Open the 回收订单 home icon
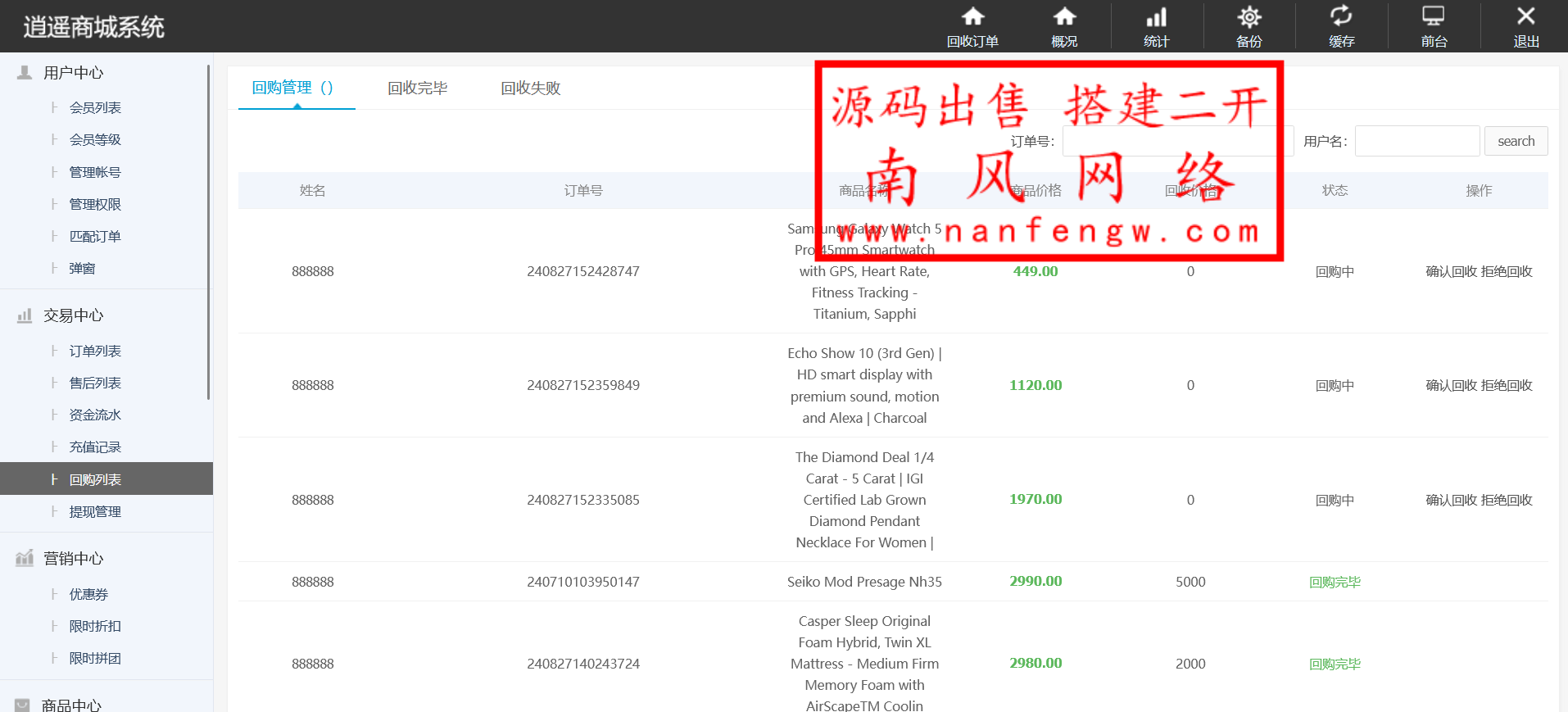The width and height of the screenshot is (1568, 712). coord(972,17)
